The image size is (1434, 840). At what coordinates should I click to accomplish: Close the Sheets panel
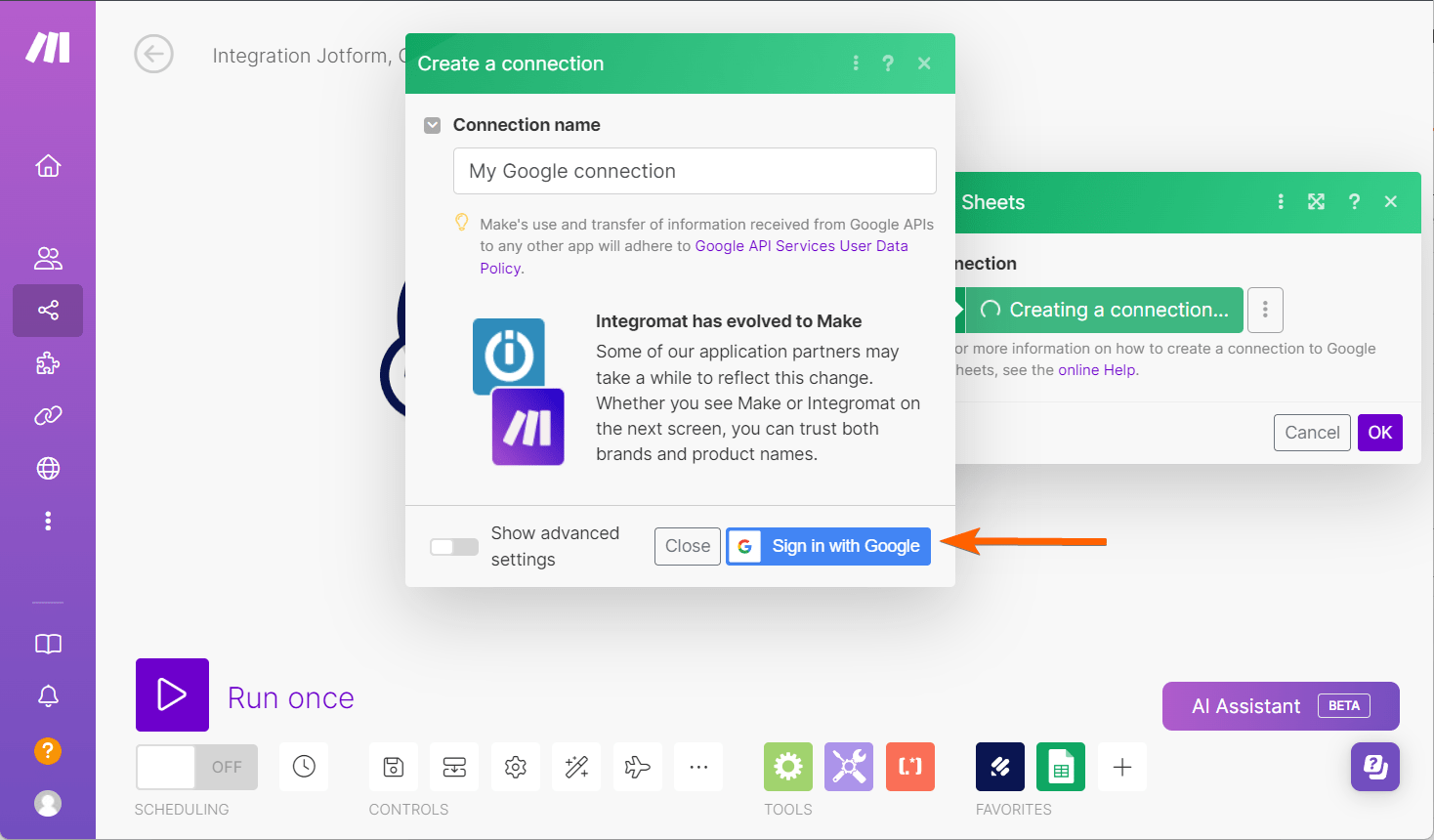(x=1391, y=201)
